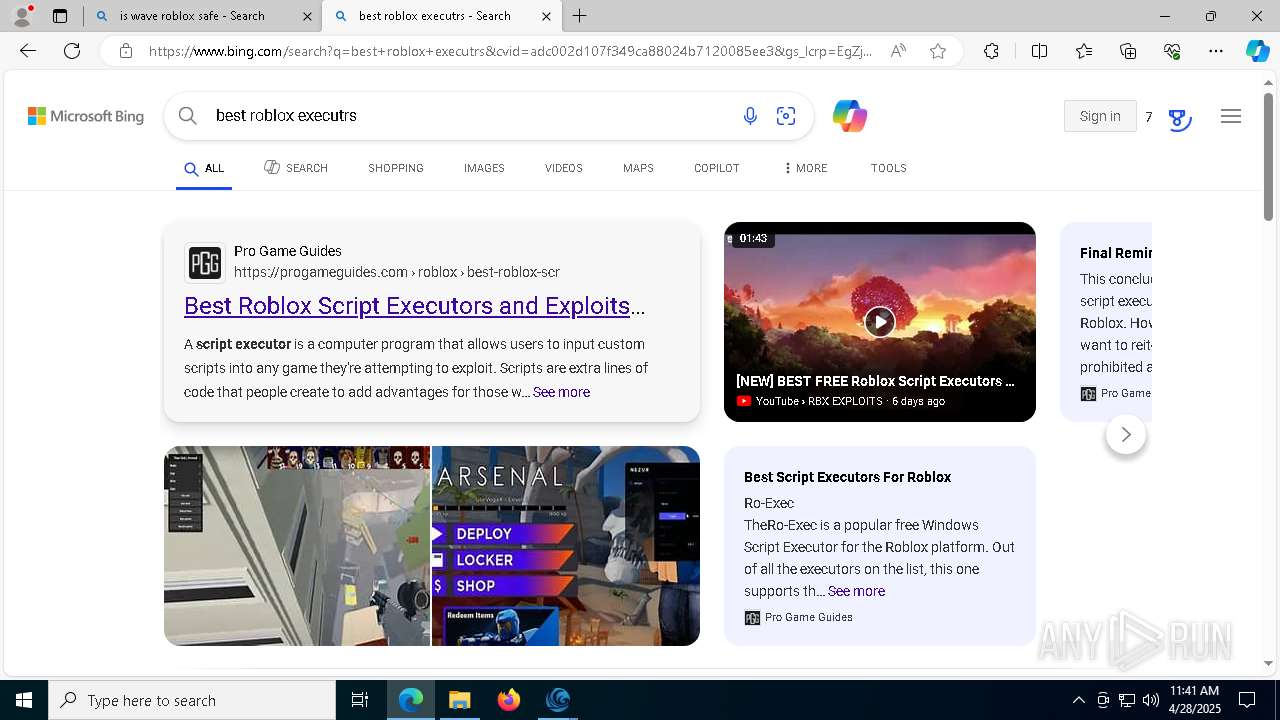Open '[NEW] BEST FREE Roblox Script Executors' title
The height and width of the screenshot is (720, 1280).
pyautogui.click(x=875, y=381)
